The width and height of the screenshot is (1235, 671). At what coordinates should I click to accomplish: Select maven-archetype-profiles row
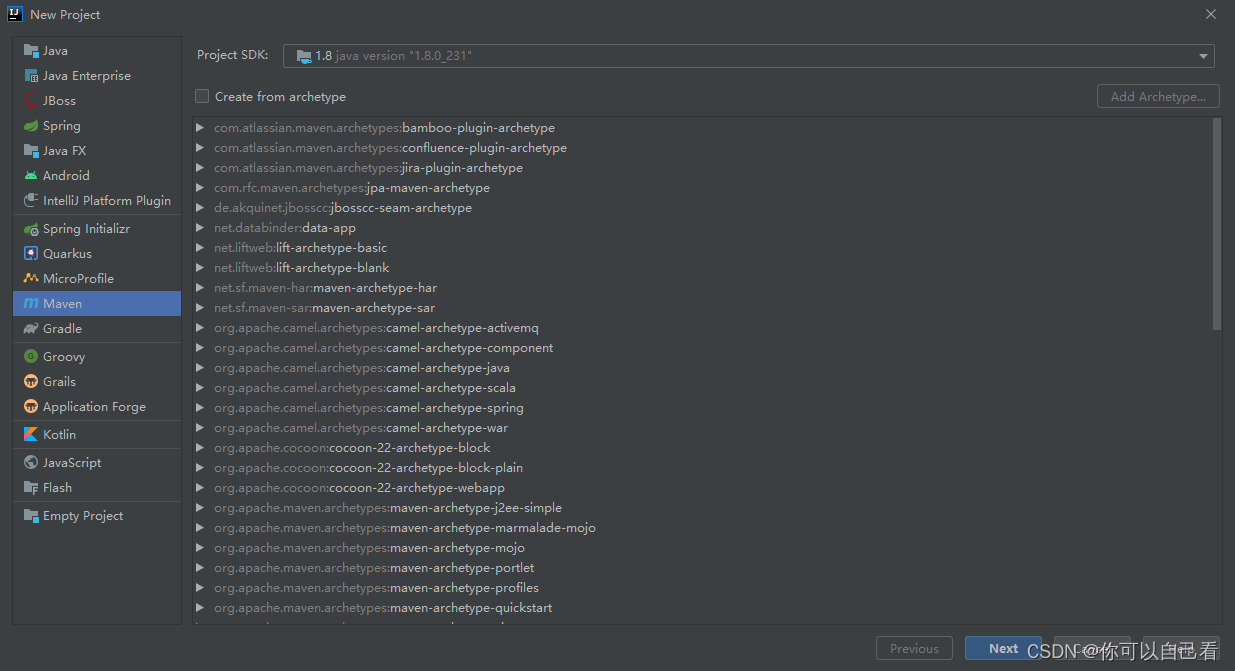[x=702, y=588]
